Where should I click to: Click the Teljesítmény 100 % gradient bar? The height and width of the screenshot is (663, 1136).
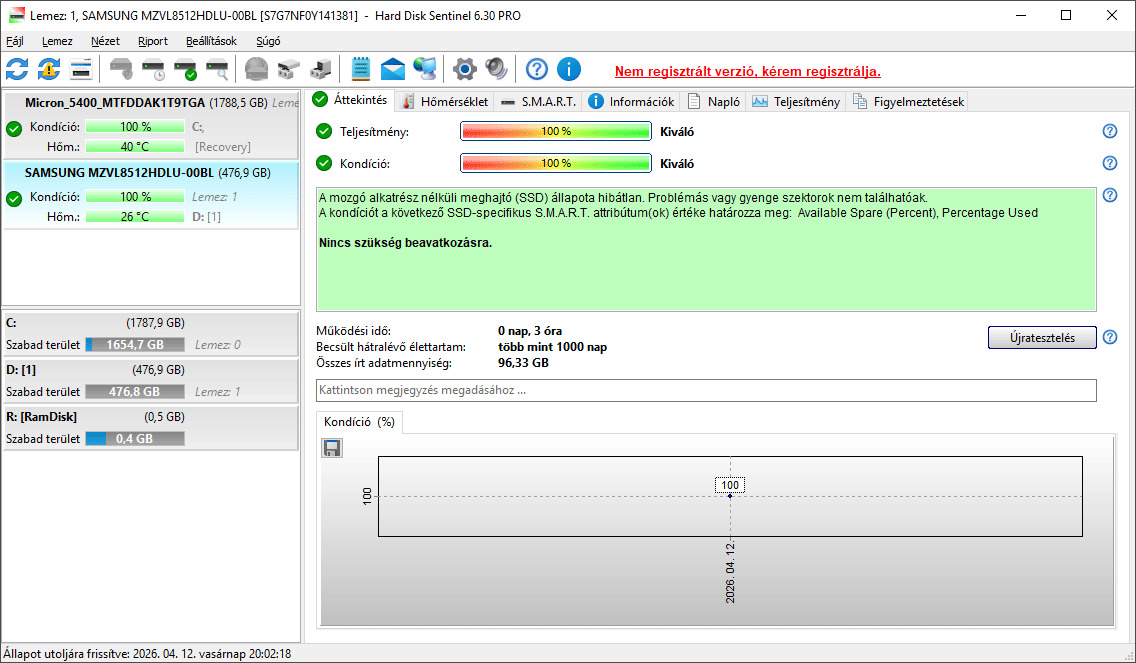(x=556, y=132)
